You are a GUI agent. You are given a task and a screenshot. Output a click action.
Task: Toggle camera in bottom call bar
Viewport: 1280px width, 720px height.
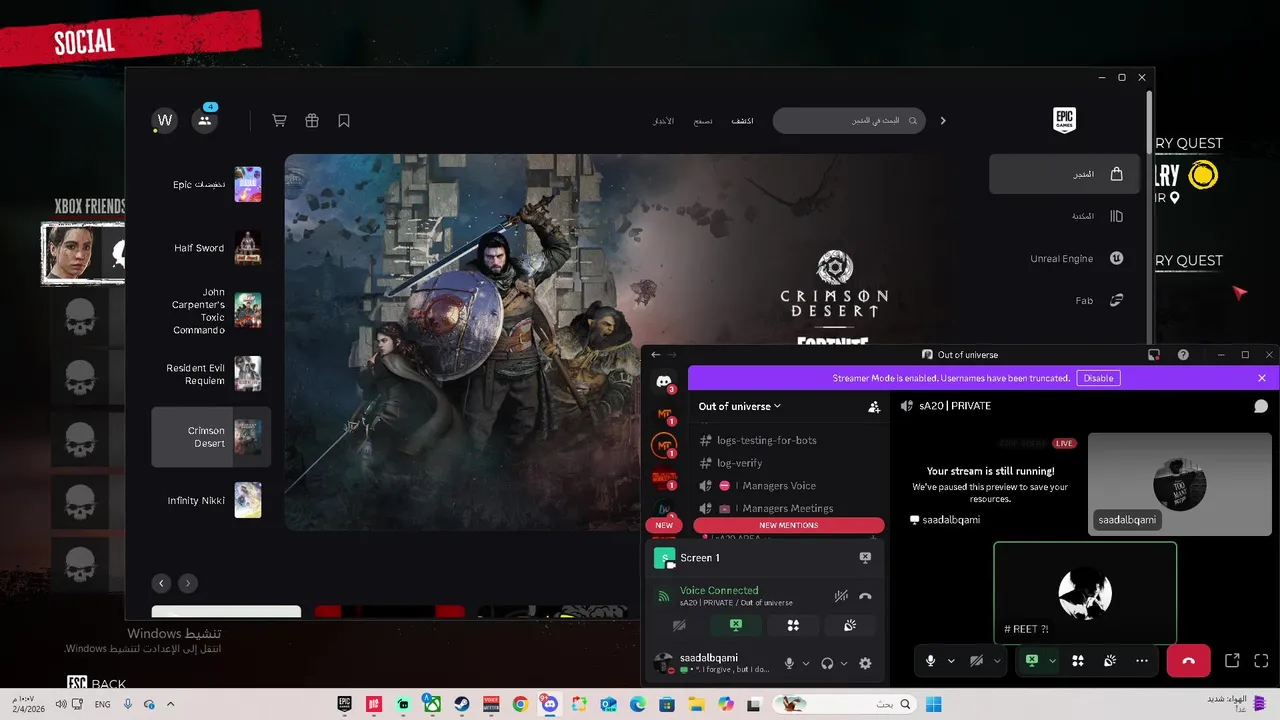[977, 661]
